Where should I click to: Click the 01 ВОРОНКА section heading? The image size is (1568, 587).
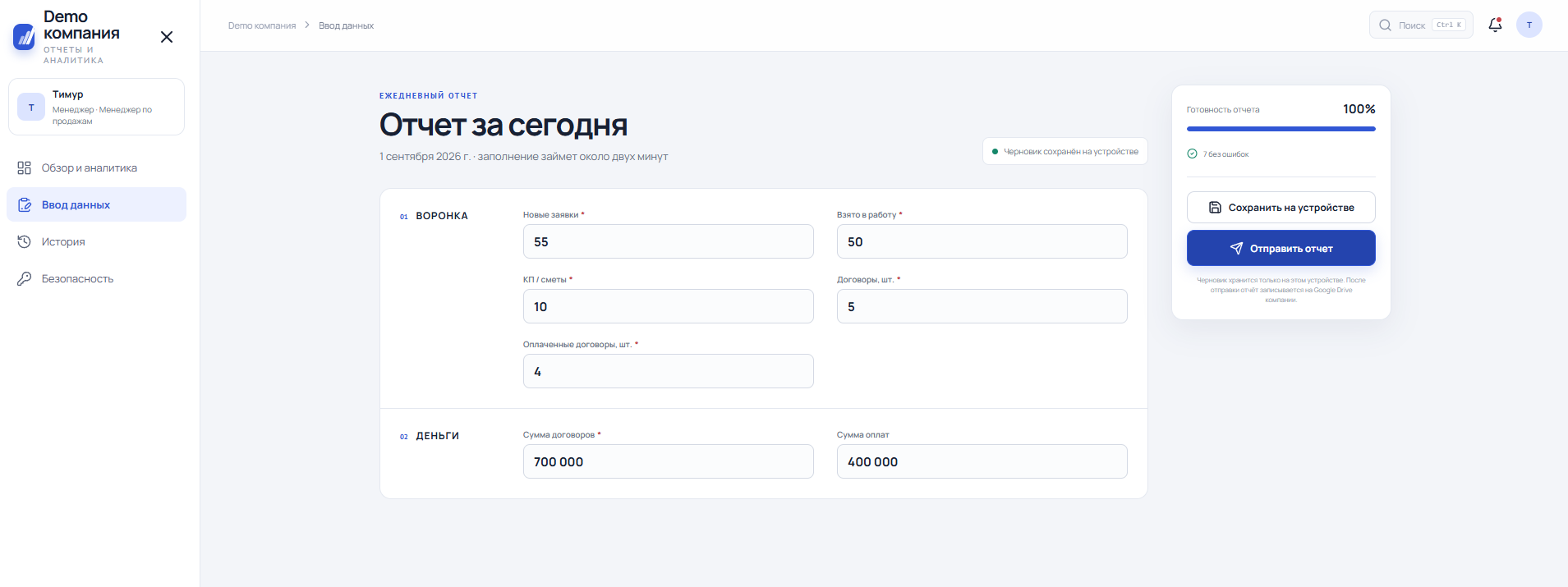[x=434, y=216]
